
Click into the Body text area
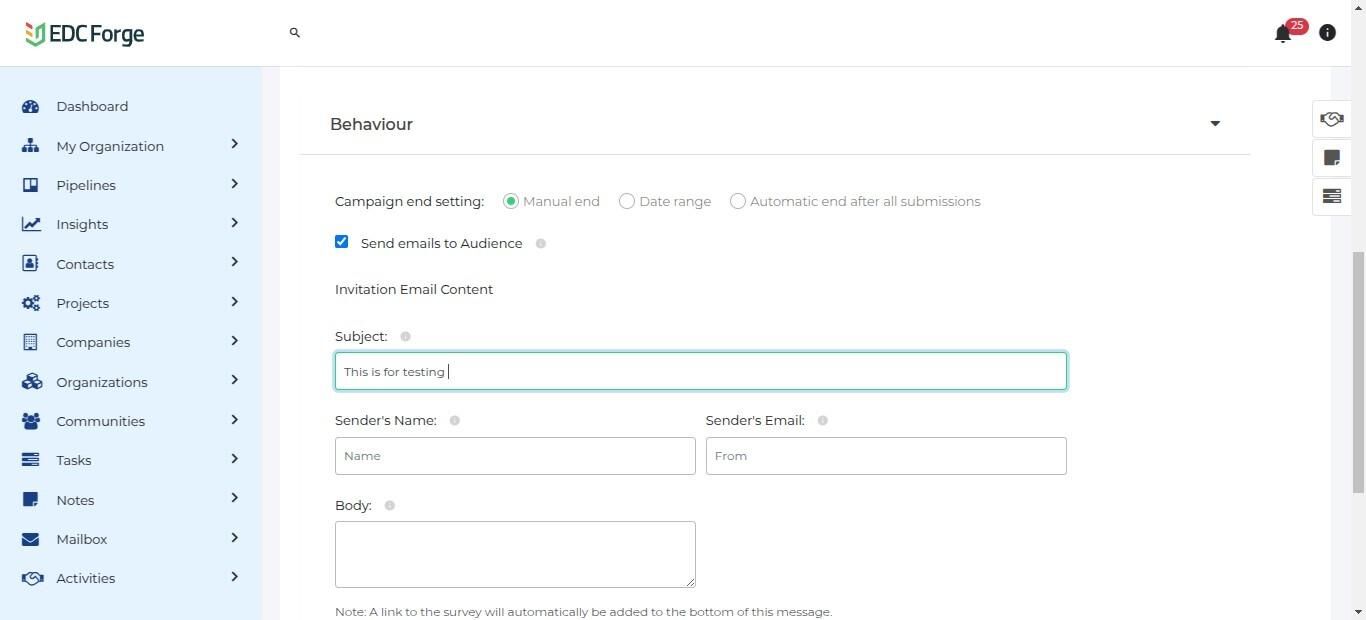515,554
